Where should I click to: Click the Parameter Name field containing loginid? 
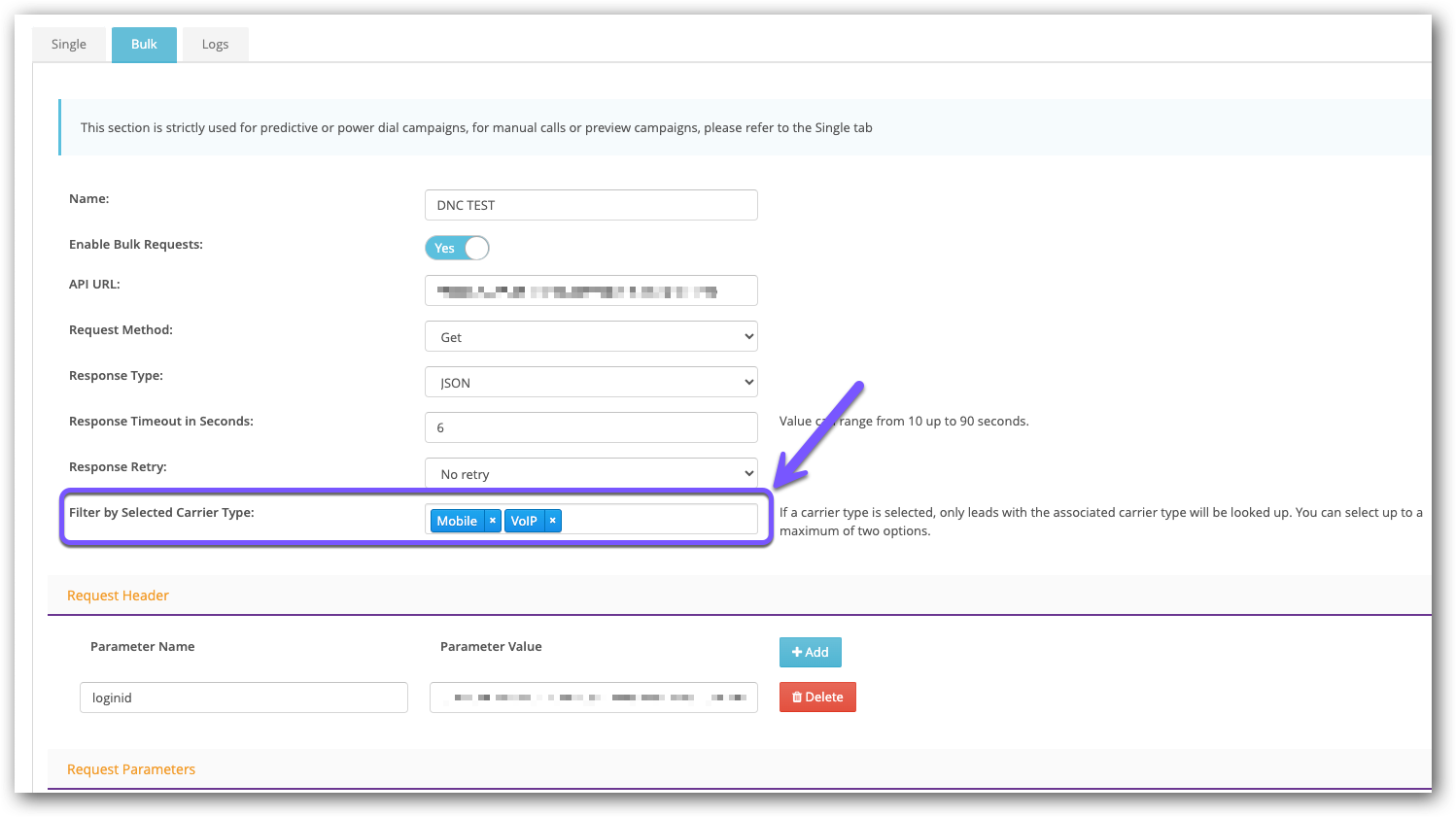pyautogui.click(x=243, y=697)
